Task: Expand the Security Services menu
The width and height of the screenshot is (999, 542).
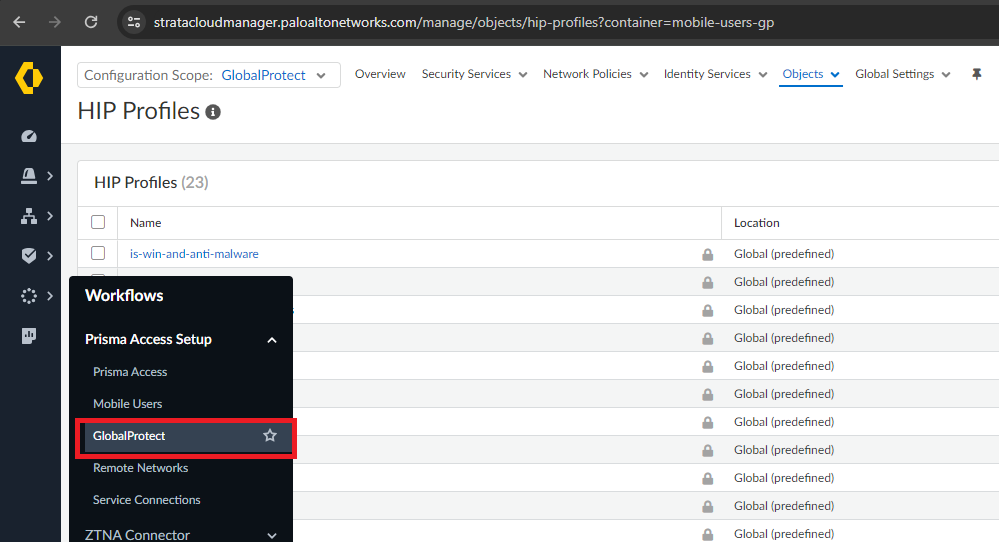Action: (475, 75)
